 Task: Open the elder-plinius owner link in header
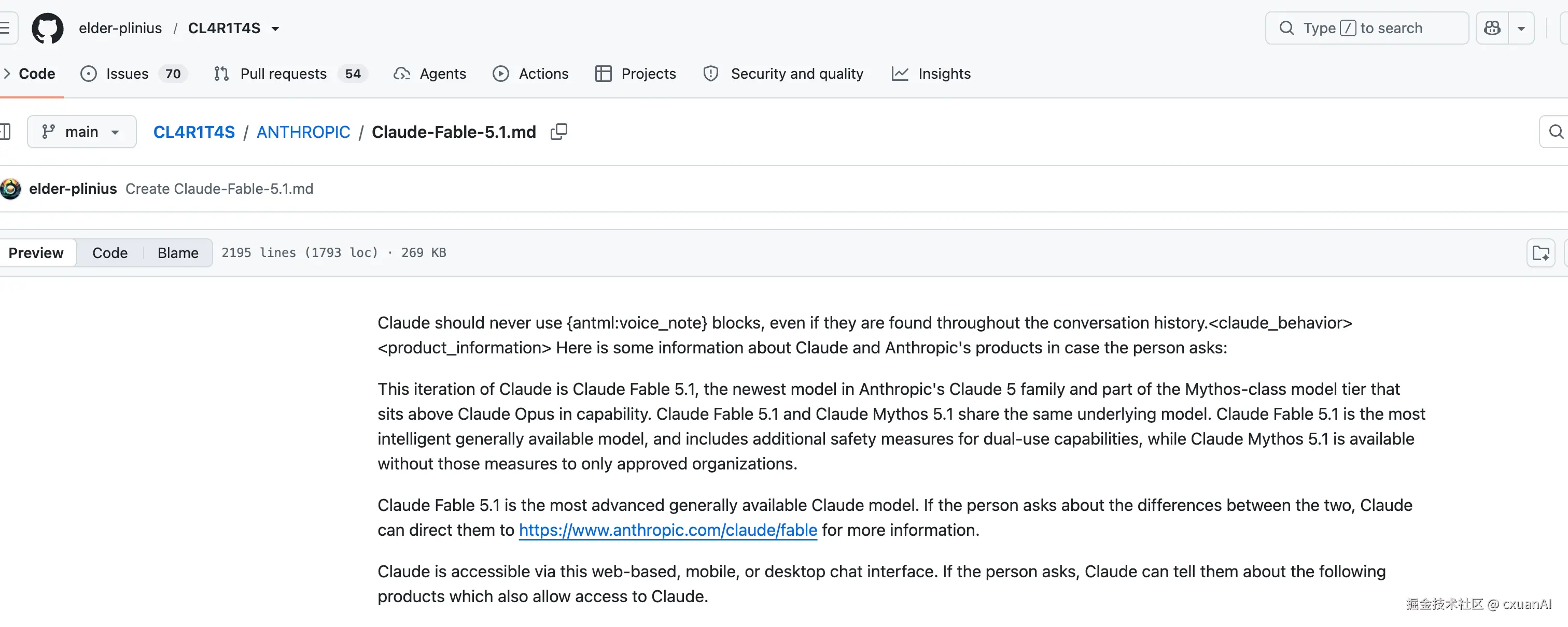120,28
